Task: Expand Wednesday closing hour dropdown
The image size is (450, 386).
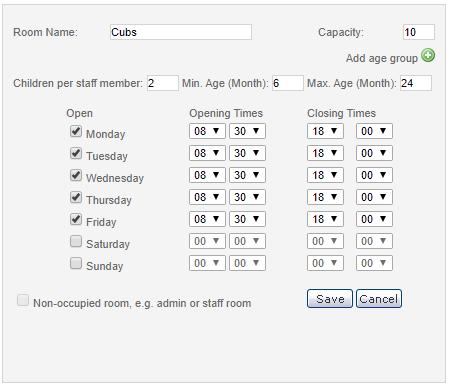Action: 325,175
